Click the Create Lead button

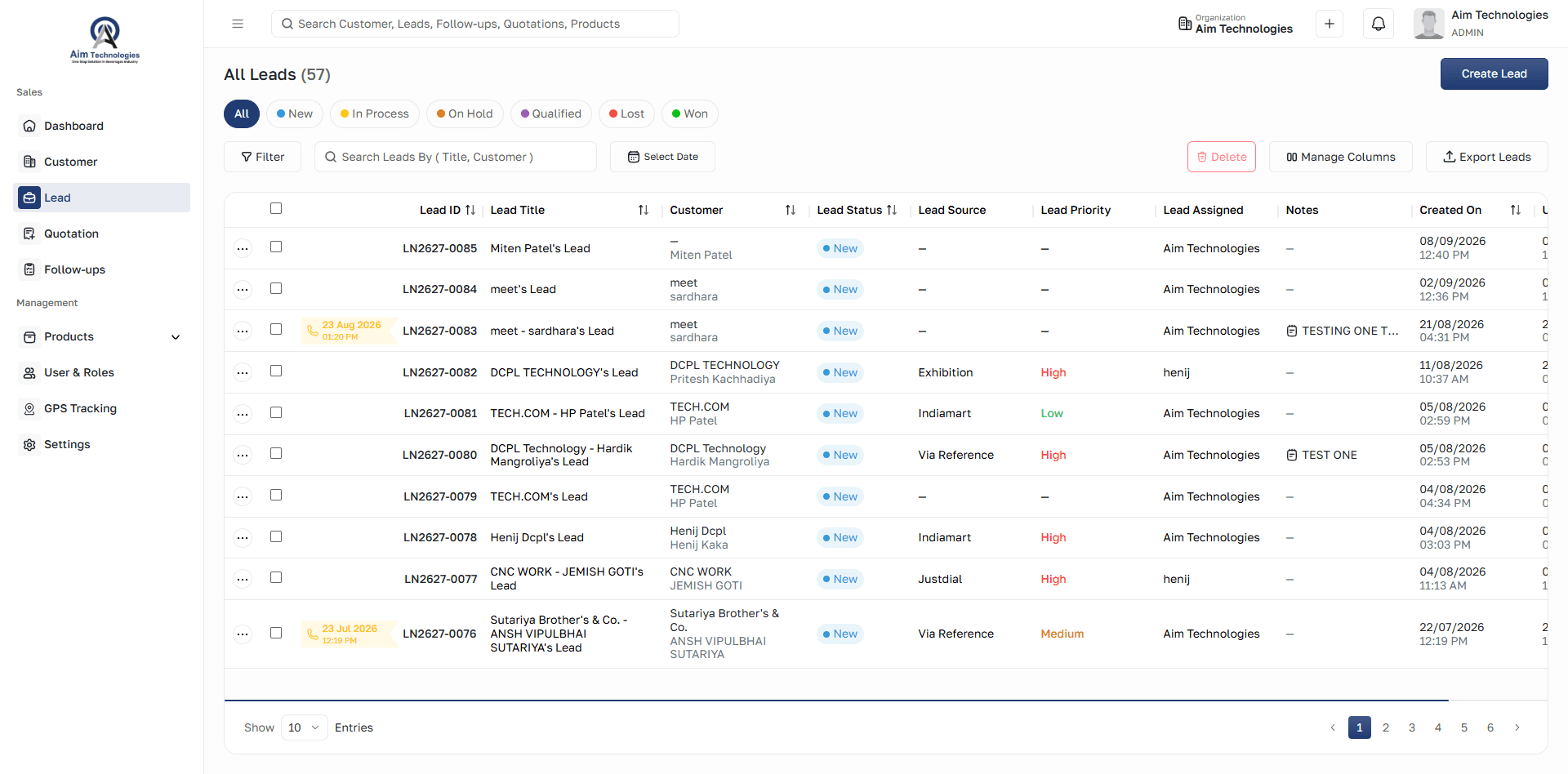[1494, 73]
